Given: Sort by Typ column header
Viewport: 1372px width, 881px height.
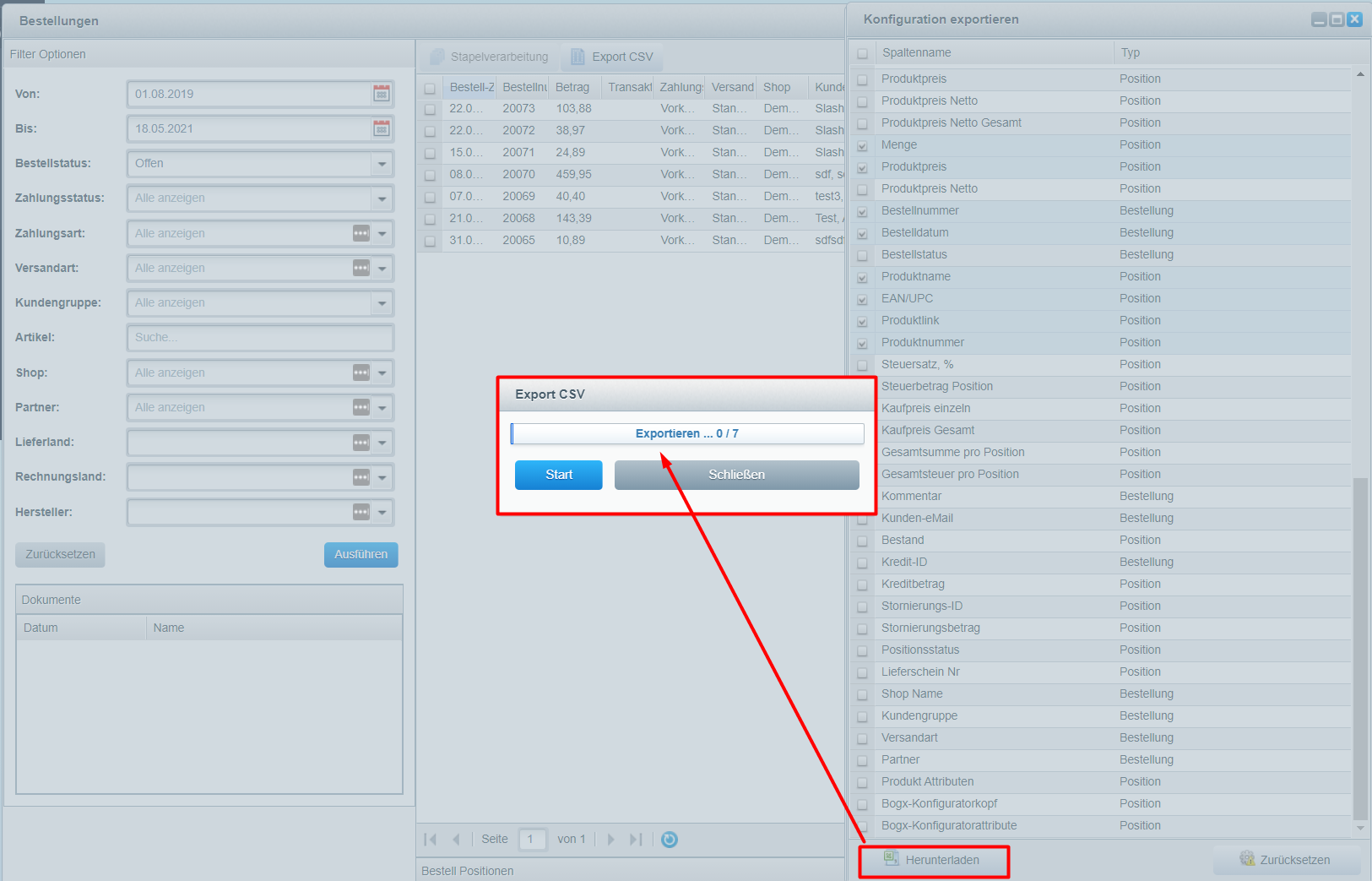Looking at the screenshot, I should pyautogui.click(x=1233, y=52).
